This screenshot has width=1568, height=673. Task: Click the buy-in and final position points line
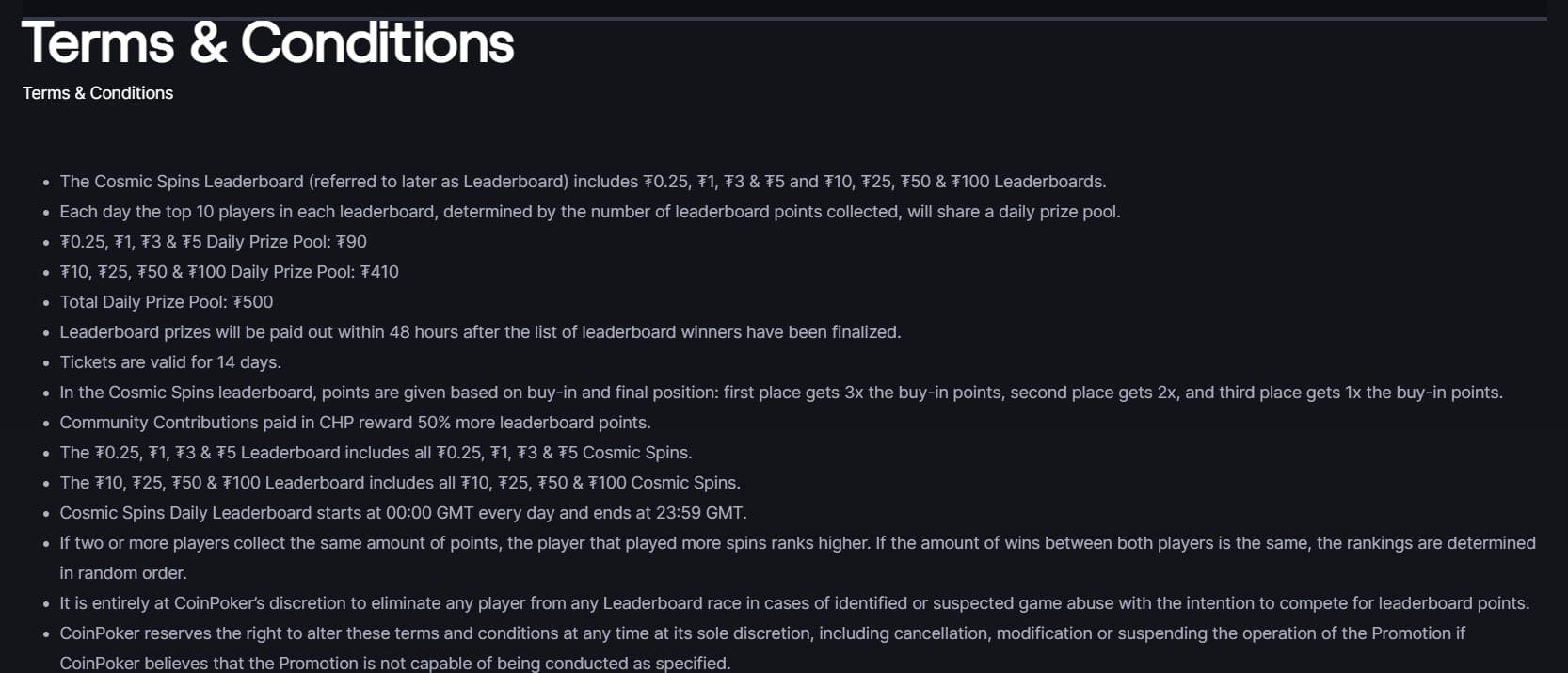click(781, 393)
